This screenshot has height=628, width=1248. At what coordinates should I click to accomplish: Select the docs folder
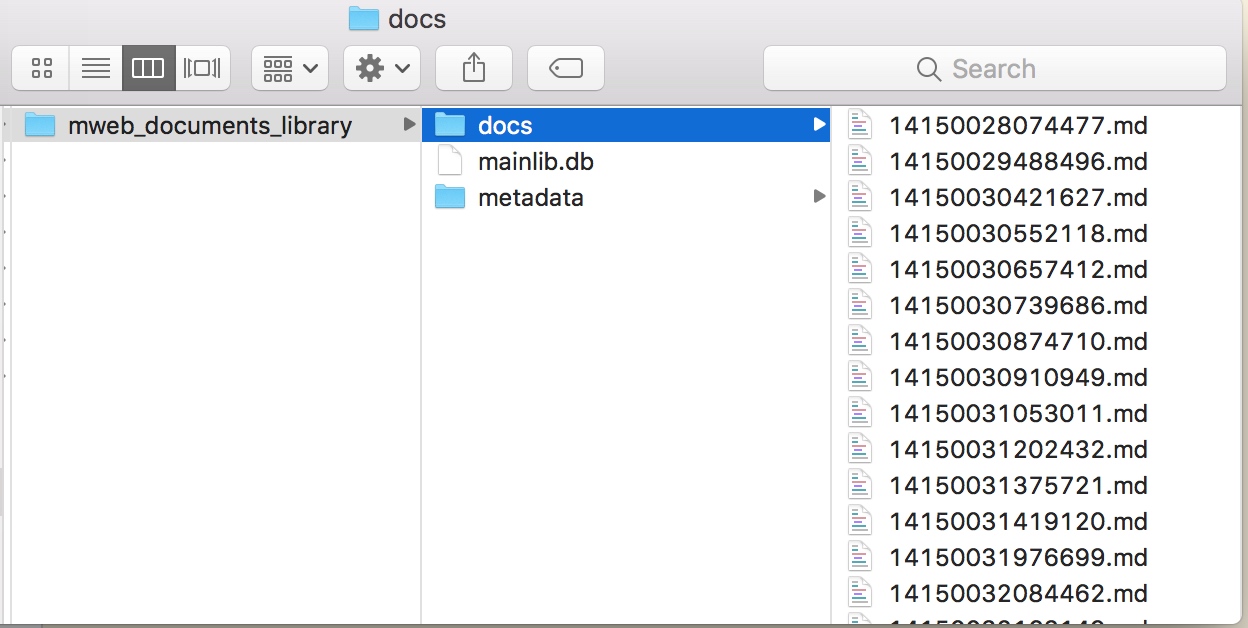pos(505,125)
